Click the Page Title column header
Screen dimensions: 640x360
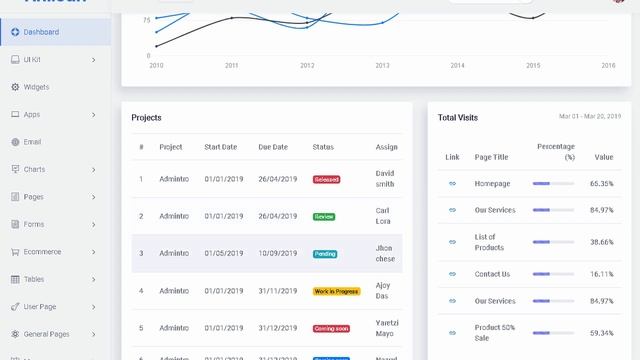pyautogui.click(x=491, y=157)
